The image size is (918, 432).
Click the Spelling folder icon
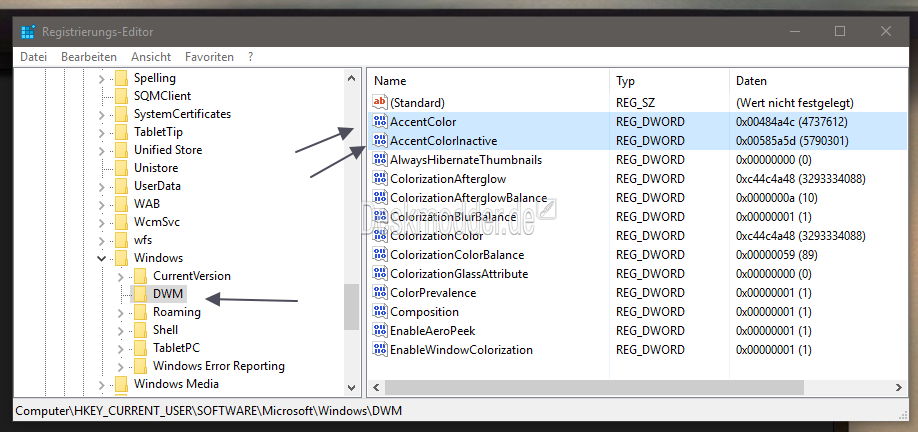[121, 78]
